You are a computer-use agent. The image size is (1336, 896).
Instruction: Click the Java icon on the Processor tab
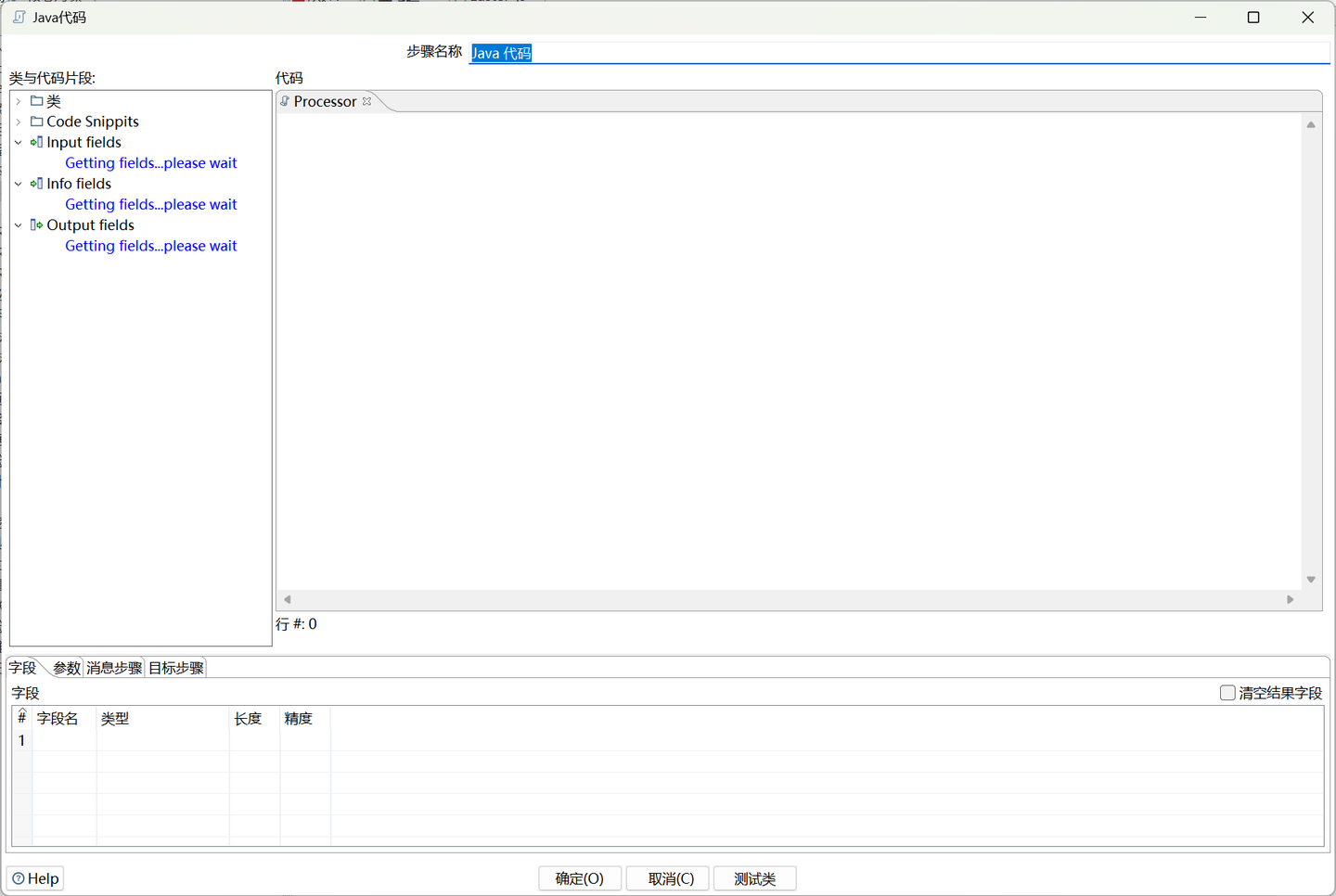click(284, 101)
